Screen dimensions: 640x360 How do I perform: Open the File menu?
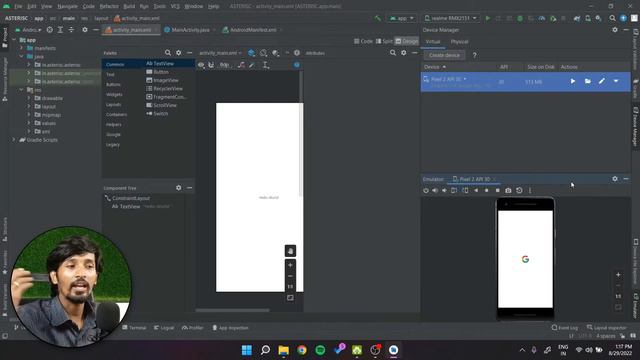click(18, 7)
